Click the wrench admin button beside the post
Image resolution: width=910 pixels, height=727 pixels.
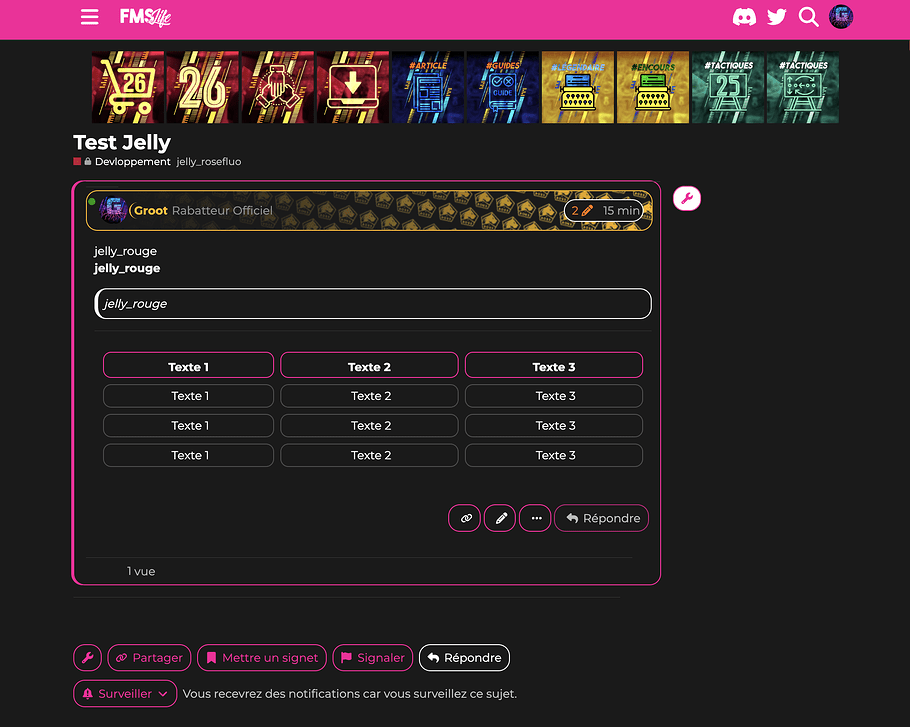click(687, 199)
